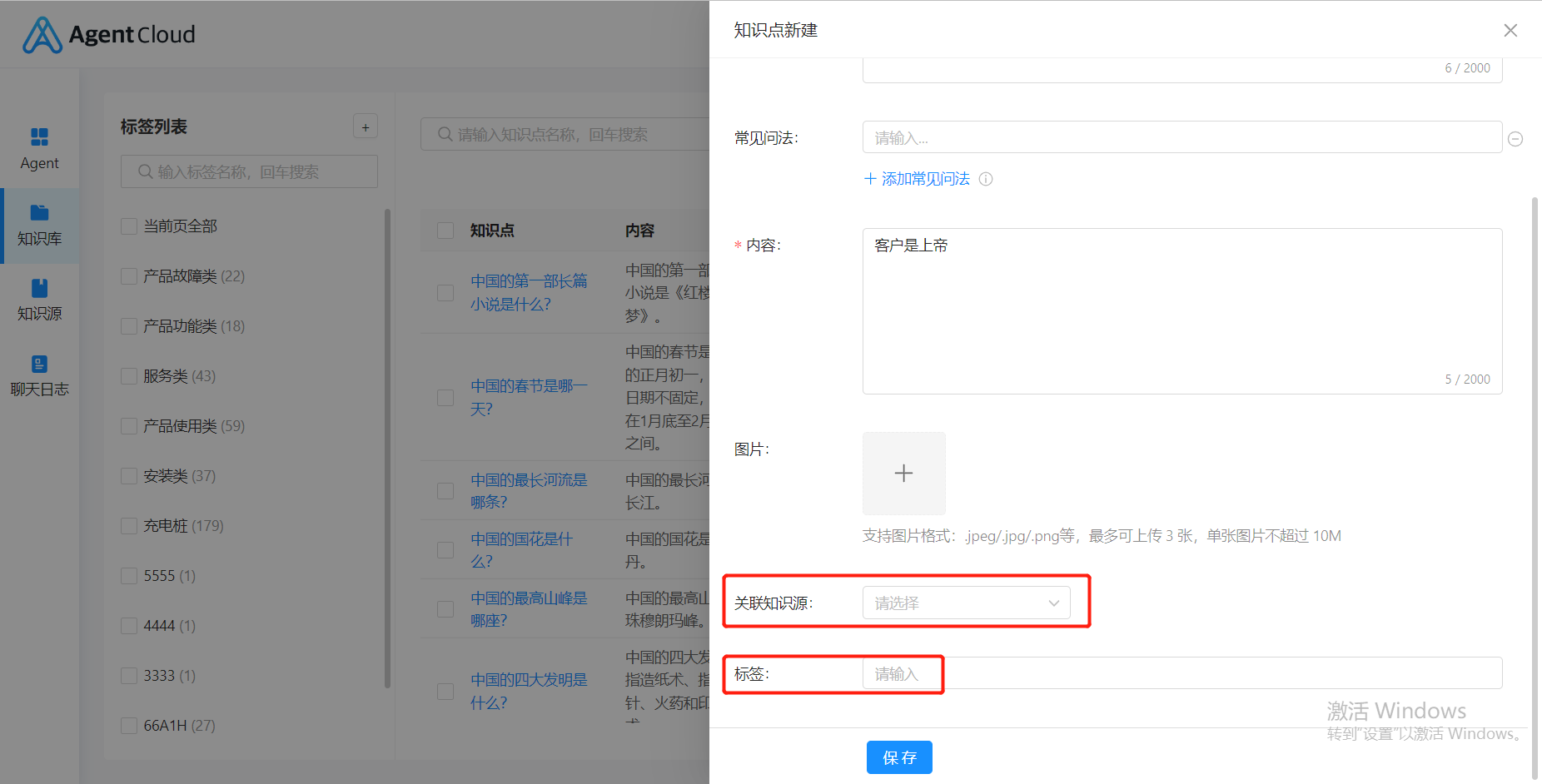Check the 3333 (1) tag
This screenshot has width=1542, height=784.
[129, 676]
